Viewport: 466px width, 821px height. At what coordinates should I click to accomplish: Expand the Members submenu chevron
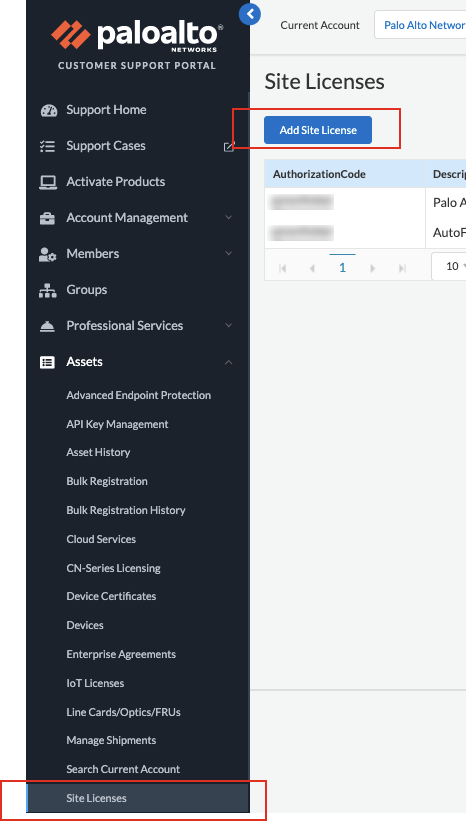229,253
